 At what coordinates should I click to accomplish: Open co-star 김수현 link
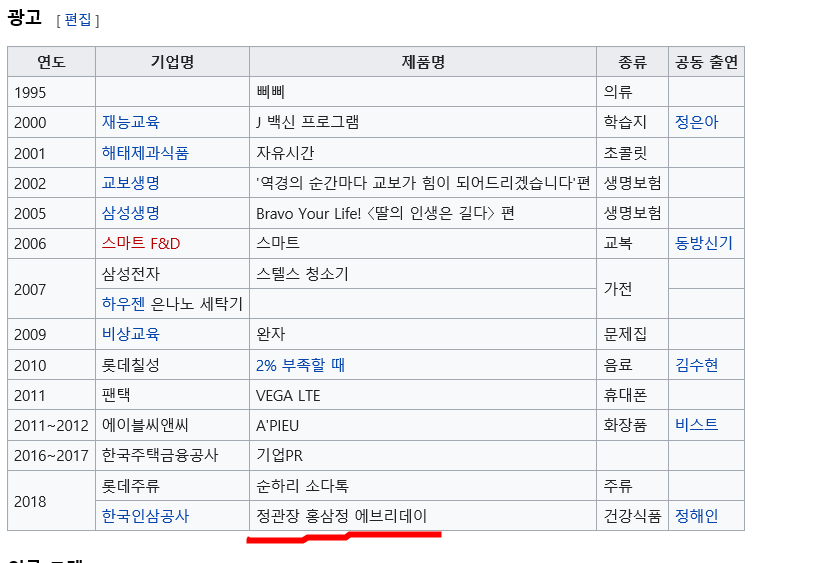[696, 365]
